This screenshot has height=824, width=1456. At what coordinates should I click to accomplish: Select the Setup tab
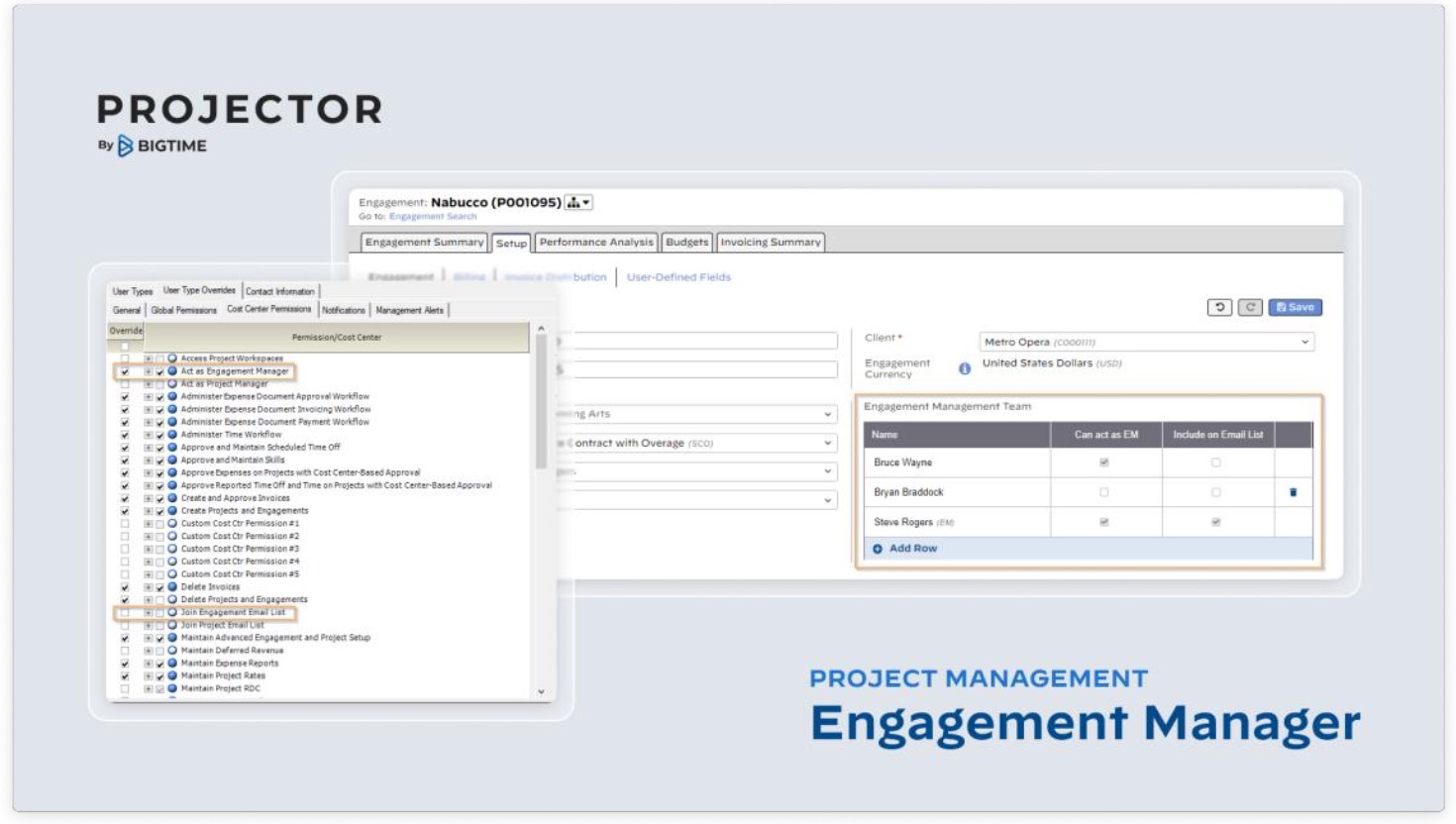click(511, 243)
